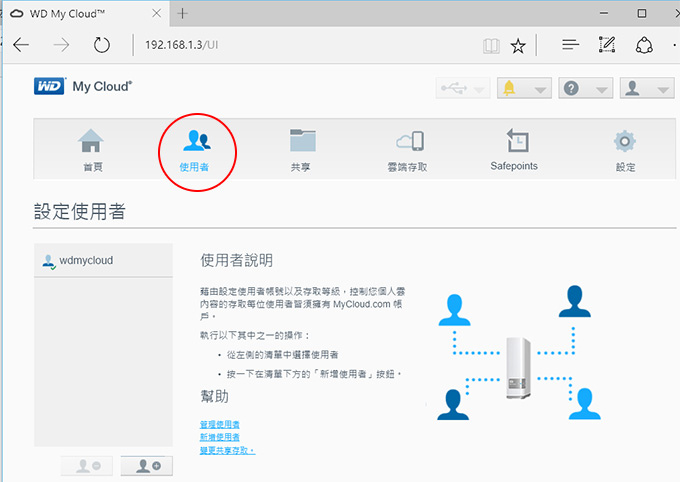Expand the help dropdown arrow
Image resolution: width=680 pixels, height=482 pixels.
click(x=602, y=90)
